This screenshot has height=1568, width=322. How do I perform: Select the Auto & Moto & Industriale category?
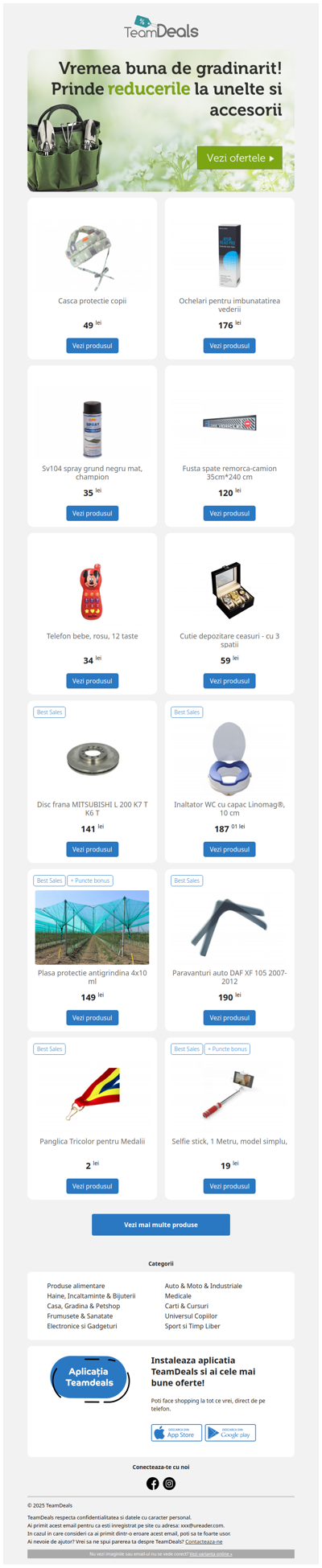204,1286
